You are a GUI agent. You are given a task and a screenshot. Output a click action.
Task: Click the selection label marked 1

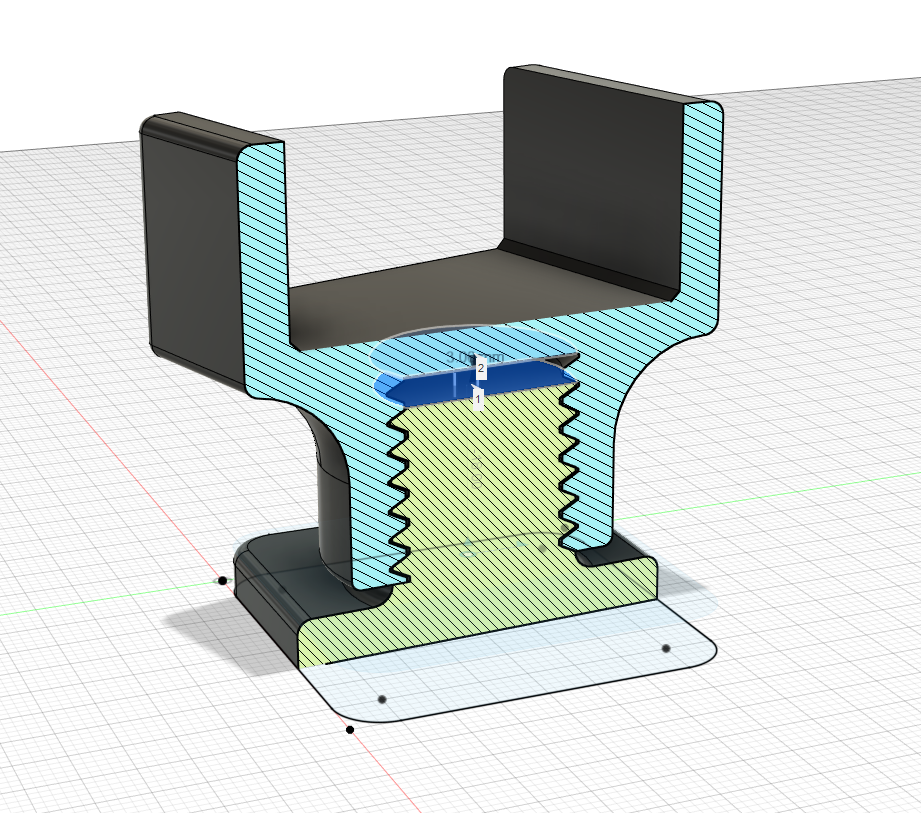tap(478, 399)
